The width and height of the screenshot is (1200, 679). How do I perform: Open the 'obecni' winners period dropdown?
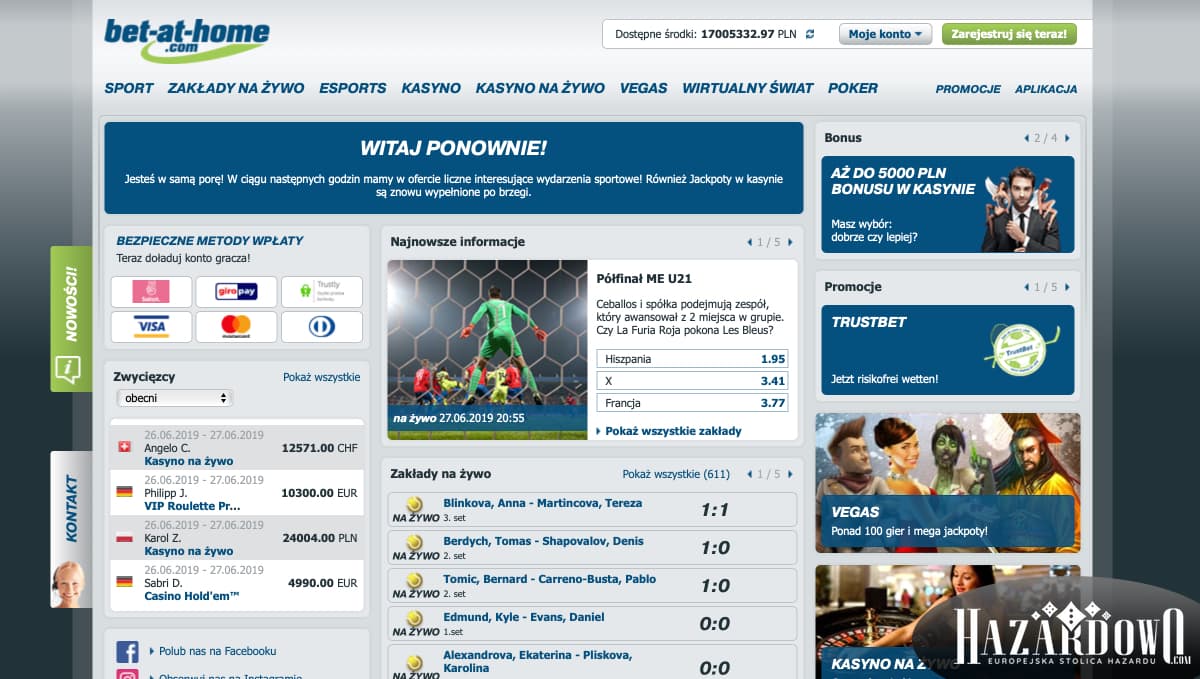tap(175, 398)
